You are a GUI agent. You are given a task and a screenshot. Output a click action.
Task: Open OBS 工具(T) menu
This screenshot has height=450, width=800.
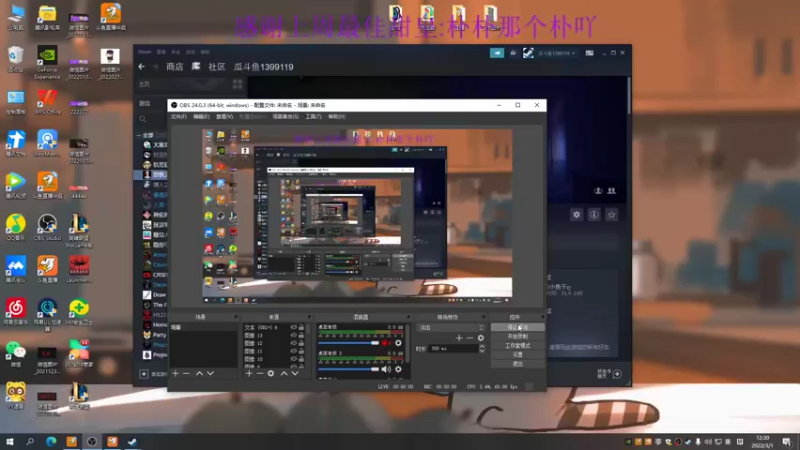pos(313,117)
